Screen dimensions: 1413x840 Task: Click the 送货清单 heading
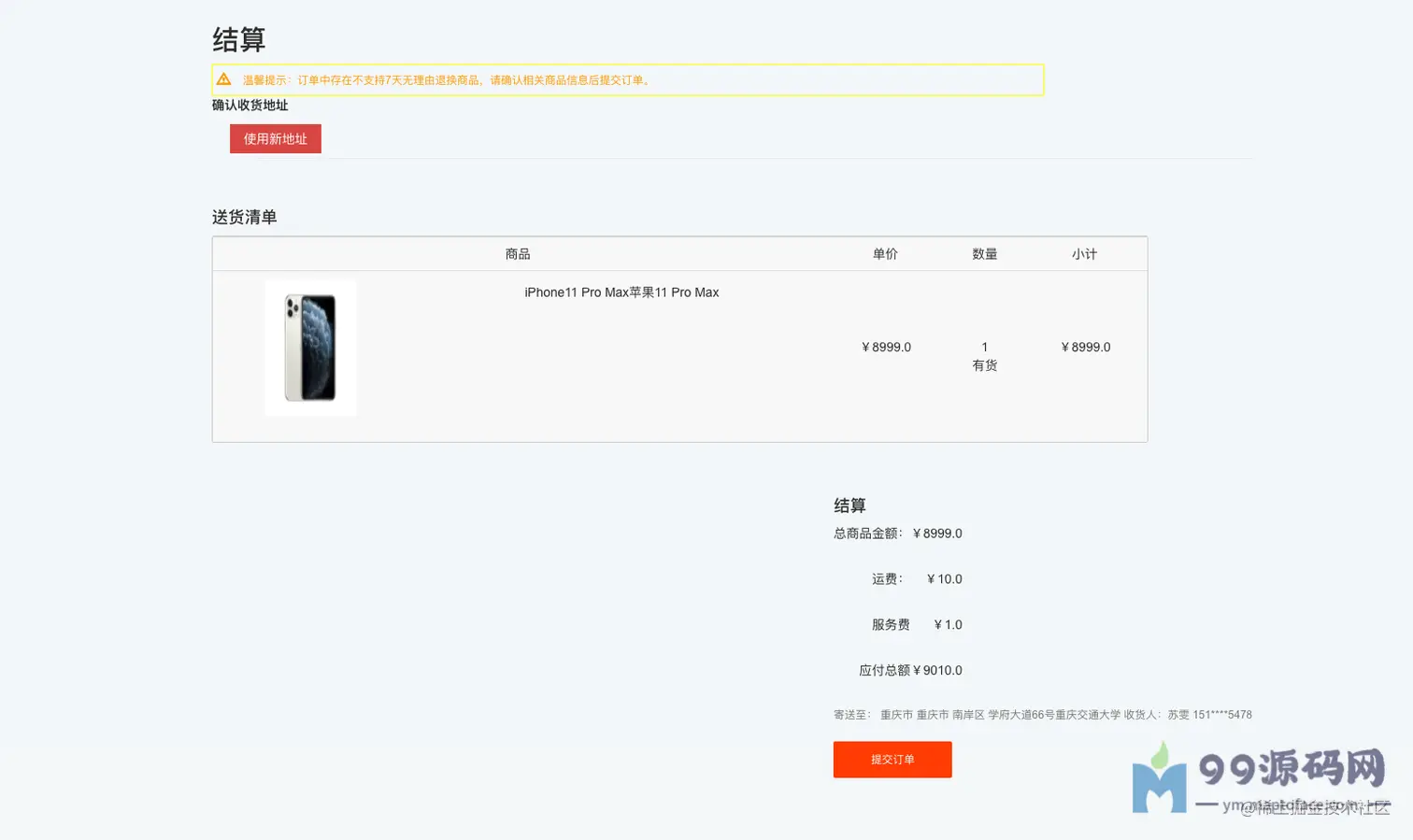point(245,218)
